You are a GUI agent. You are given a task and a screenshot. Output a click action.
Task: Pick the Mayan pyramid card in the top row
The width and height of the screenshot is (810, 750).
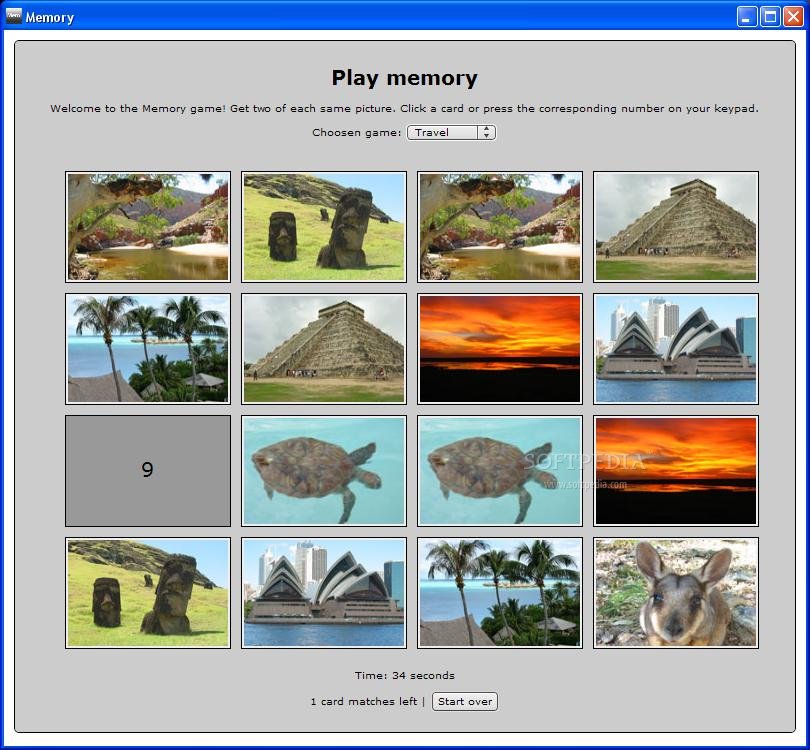pos(676,227)
